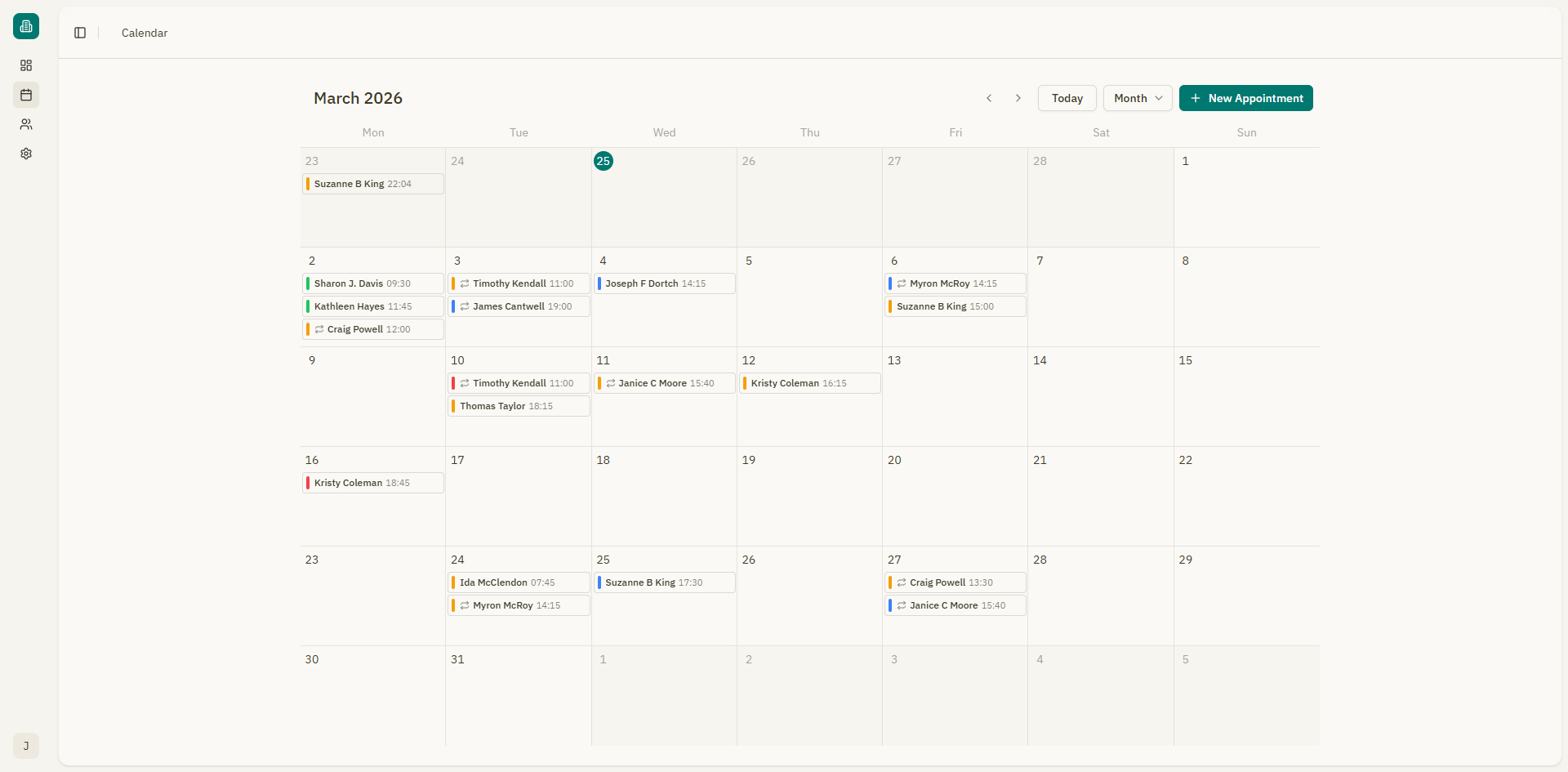Open Ida McClendon 07:45 appointment
This screenshot has width=1568, height=772.
click(x=519, y=582)
